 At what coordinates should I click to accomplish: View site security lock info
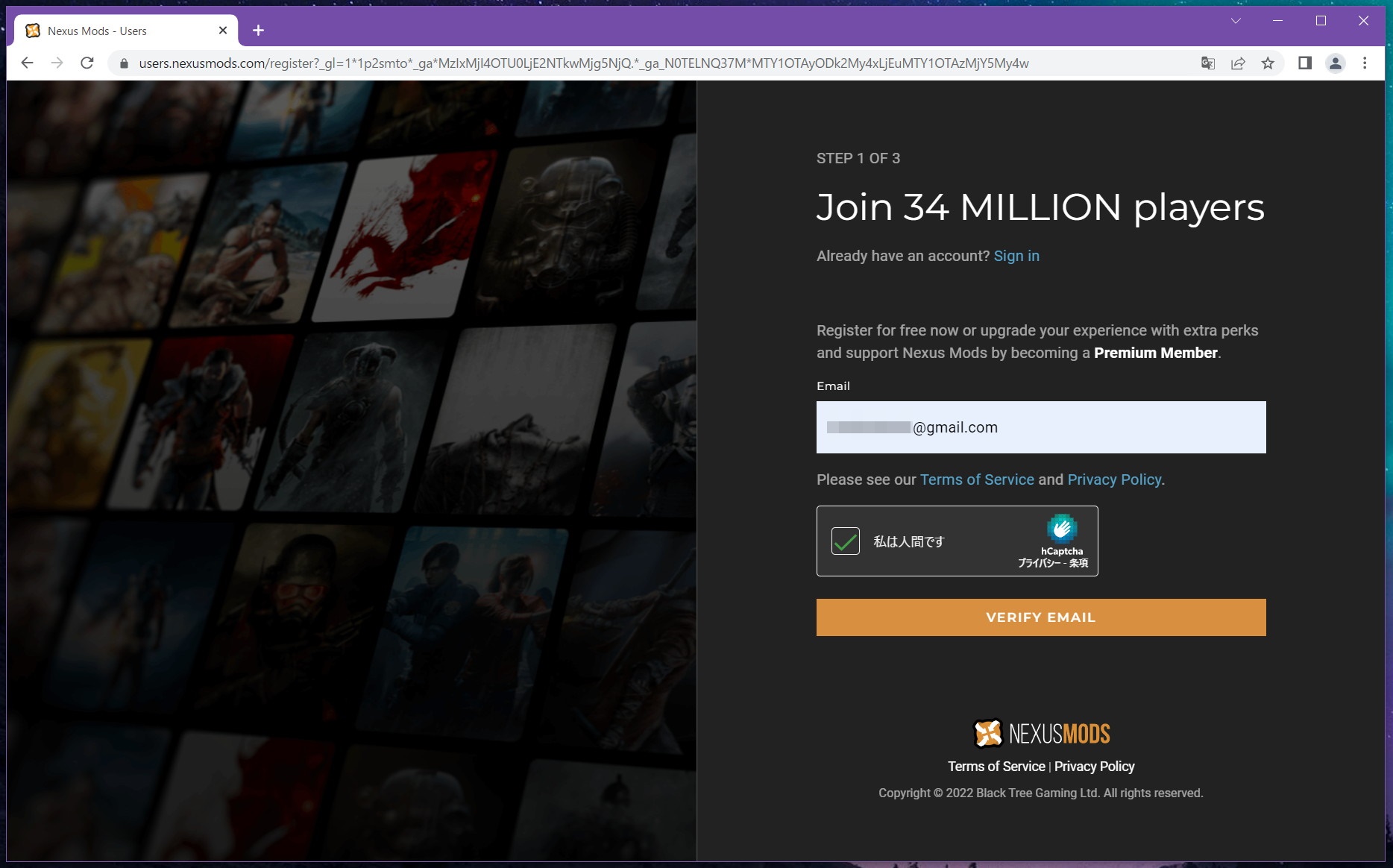tap(124, 63)
